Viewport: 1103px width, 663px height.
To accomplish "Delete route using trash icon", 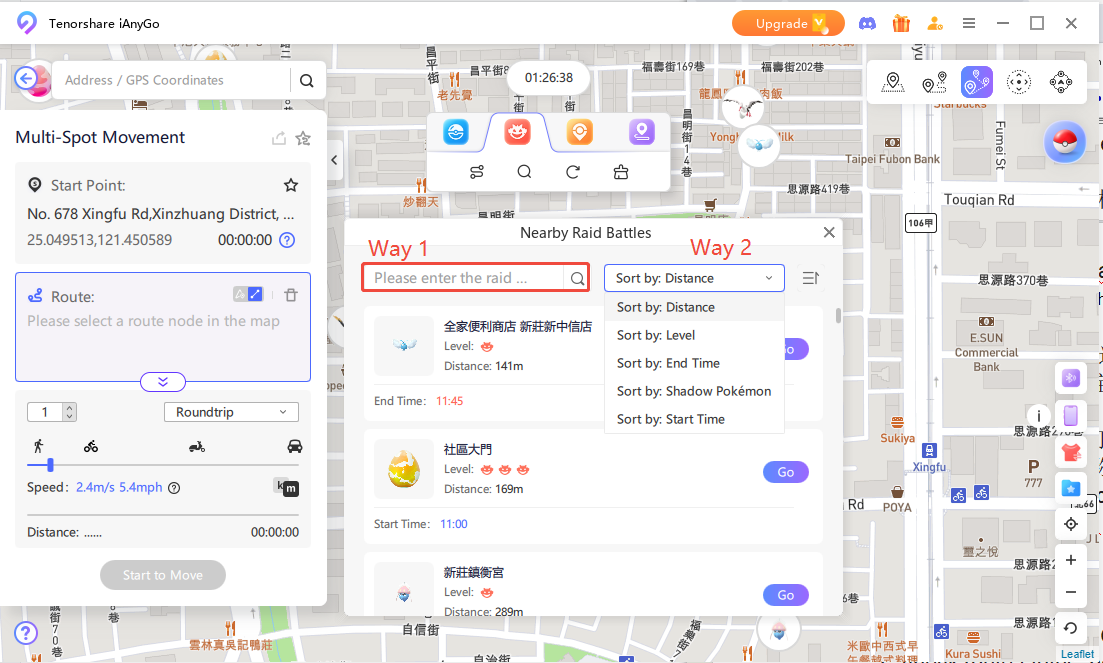I will pos(291,294).
